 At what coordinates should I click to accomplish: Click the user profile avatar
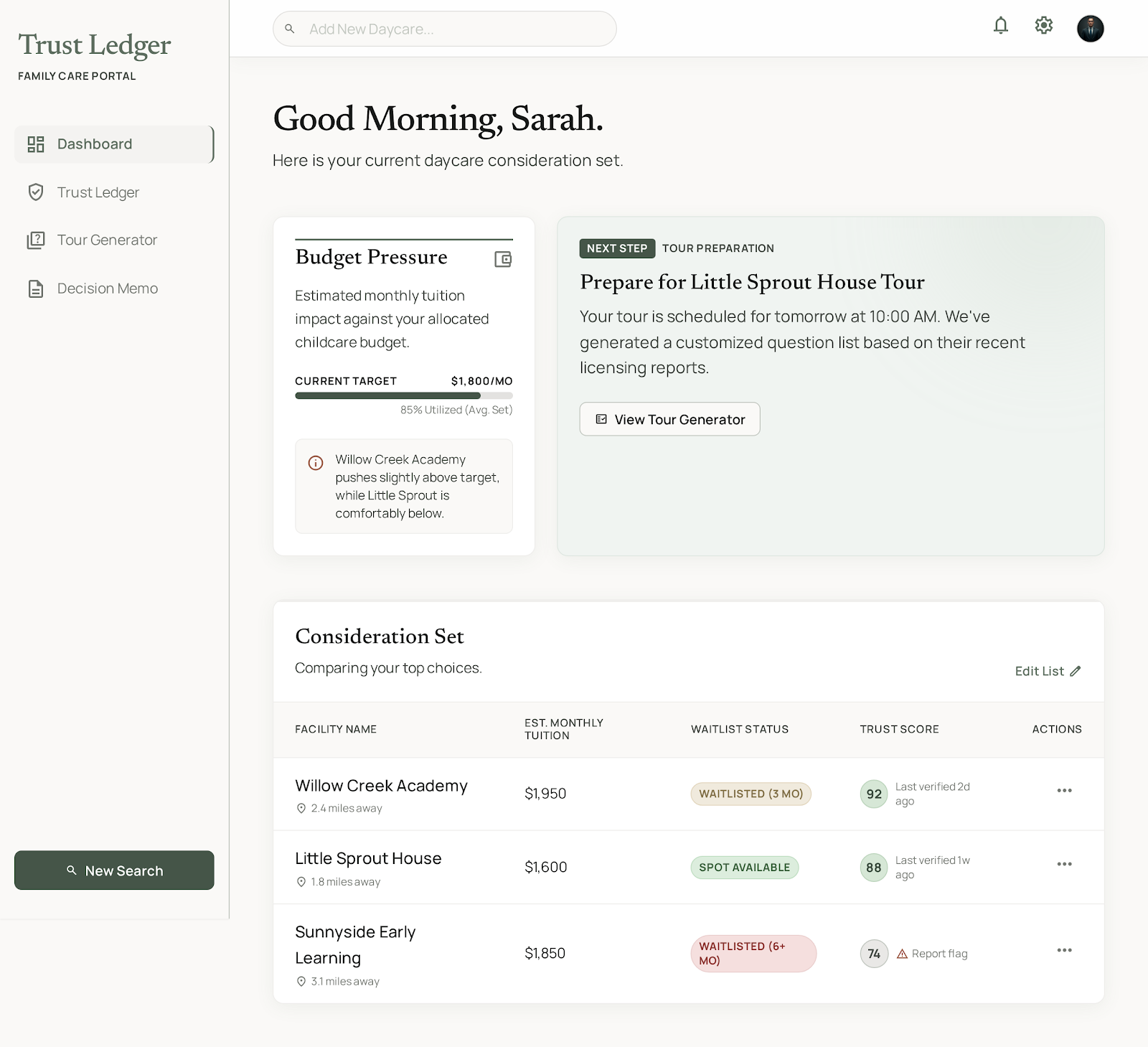[x=1090, y=27]
